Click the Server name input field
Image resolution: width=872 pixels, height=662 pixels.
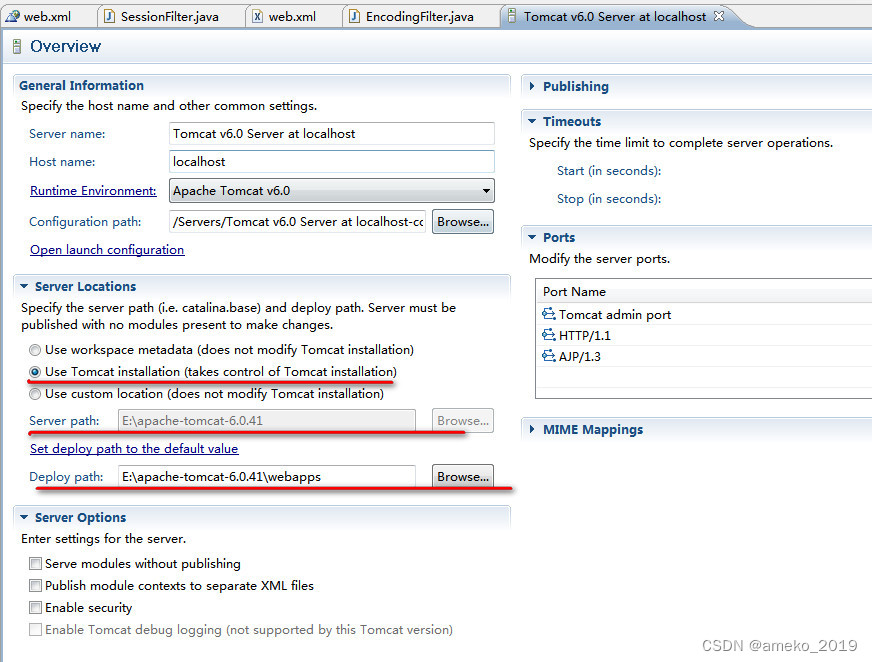coord(331,134)
